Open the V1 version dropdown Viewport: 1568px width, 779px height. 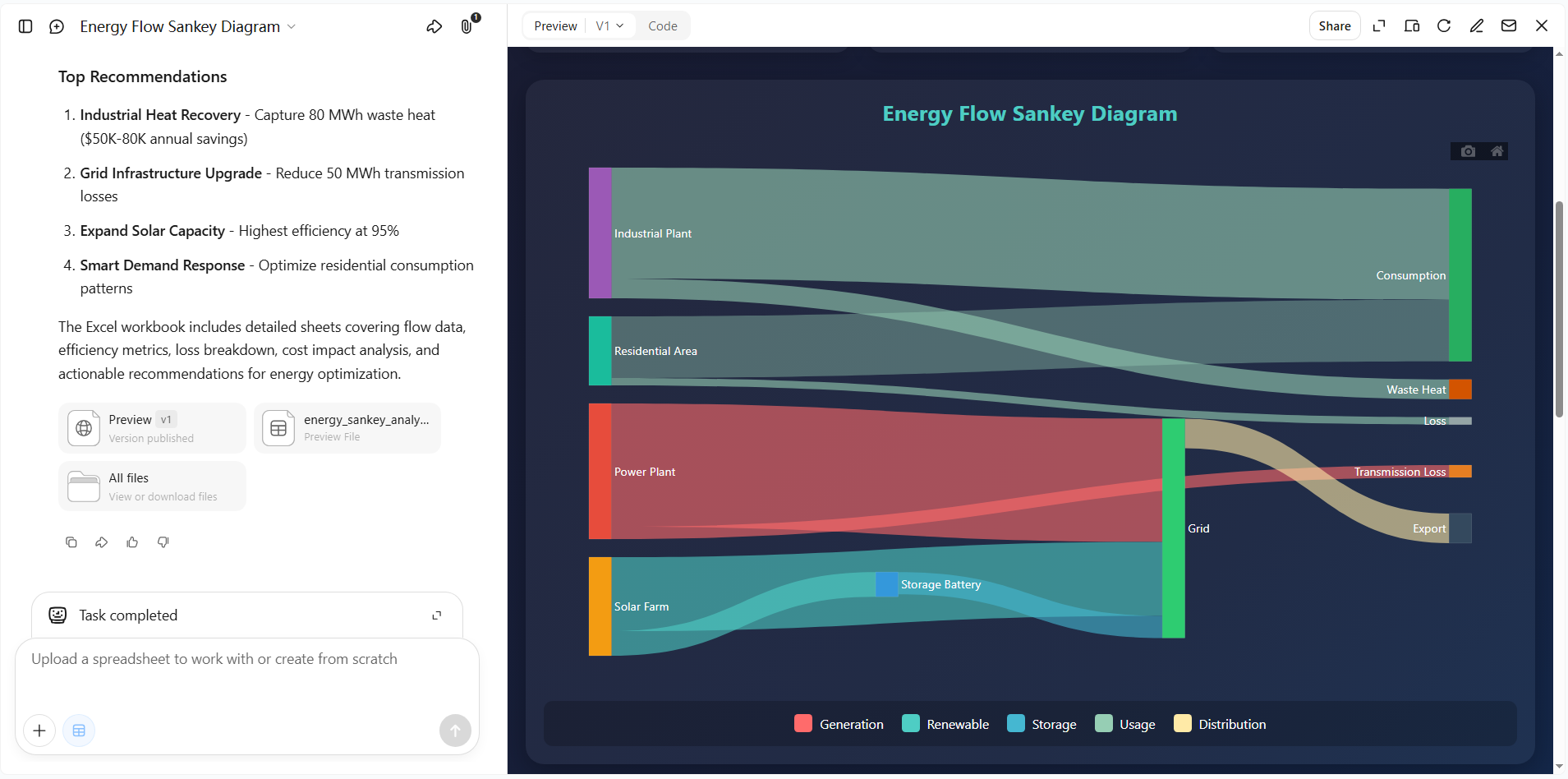coord(609,26)
